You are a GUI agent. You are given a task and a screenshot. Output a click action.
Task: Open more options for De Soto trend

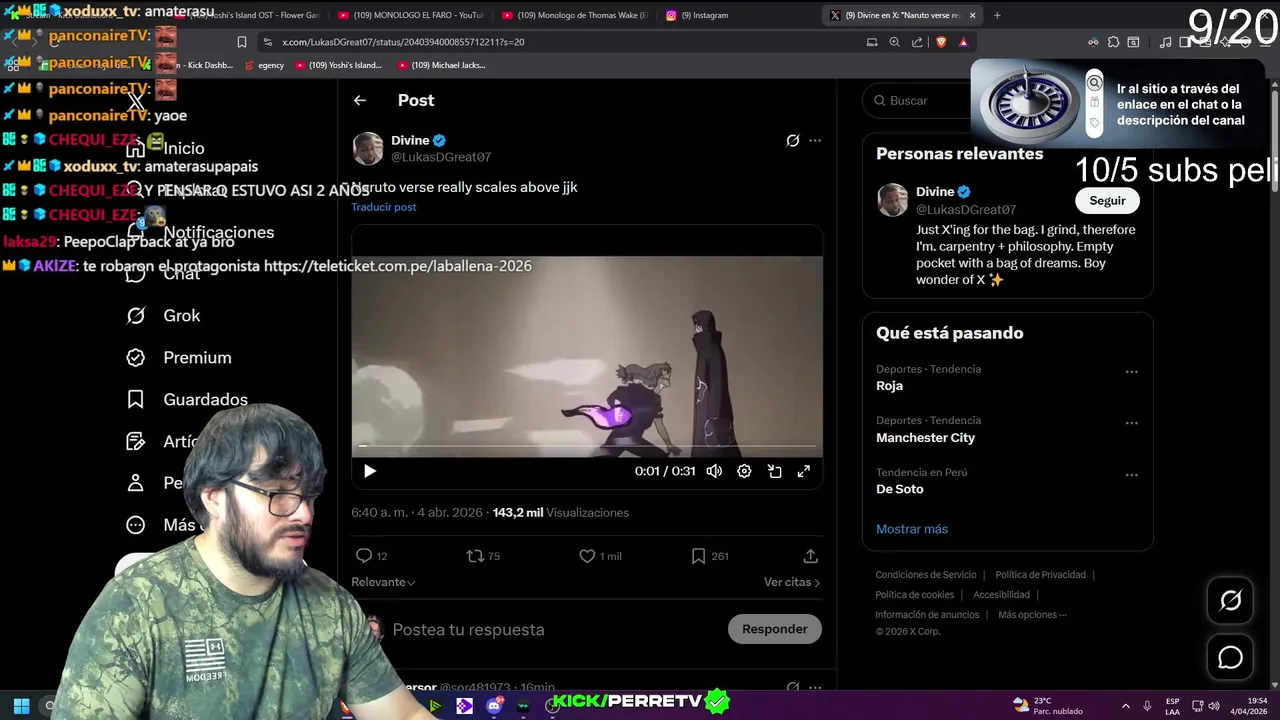click(1131, 475)
